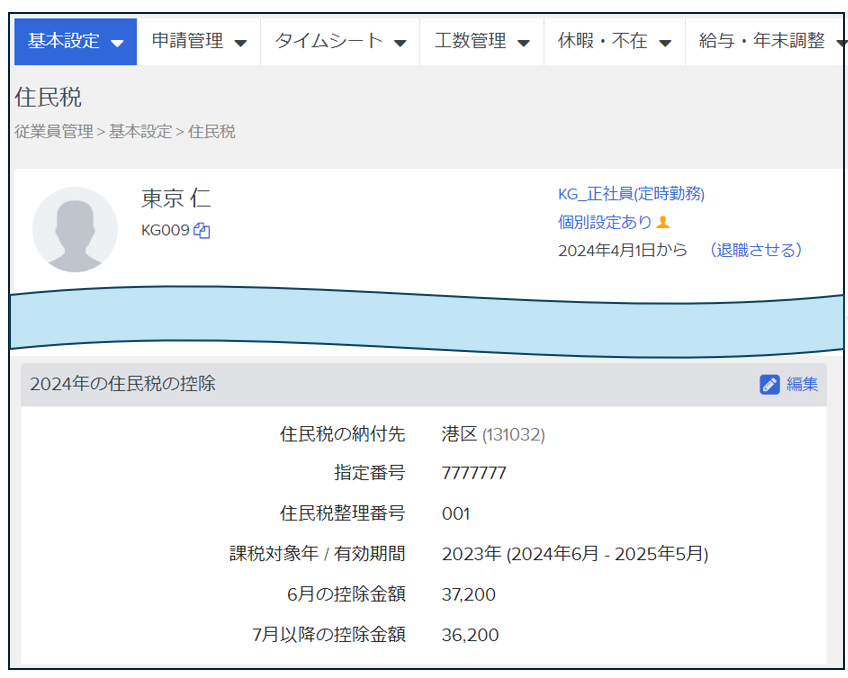The width and height of the screenshot is (848, 678).
Task: Click the employee avatar placeholder image
Action: pos(75,229)
